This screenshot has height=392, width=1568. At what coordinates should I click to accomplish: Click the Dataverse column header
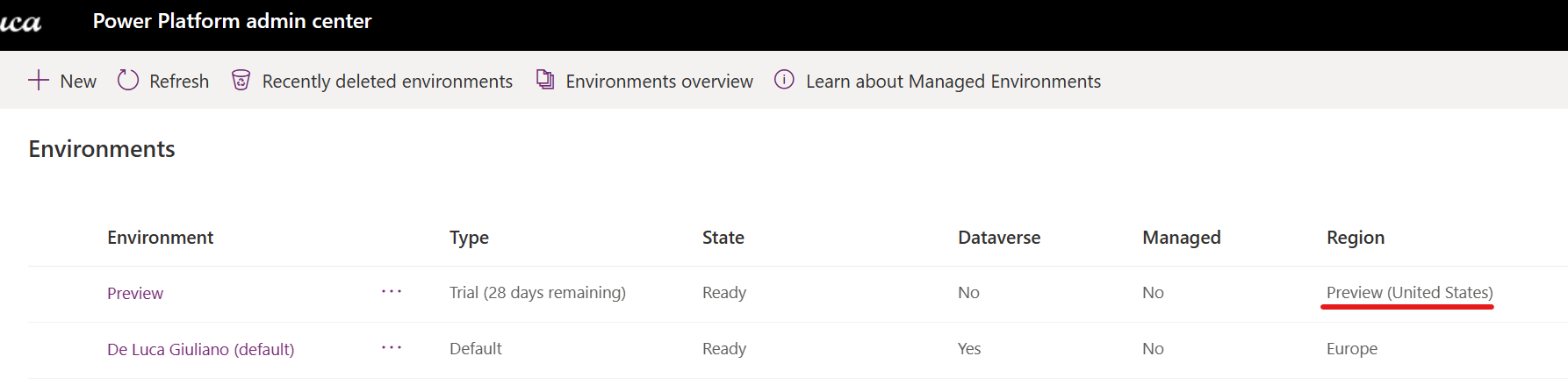(998, 238)
